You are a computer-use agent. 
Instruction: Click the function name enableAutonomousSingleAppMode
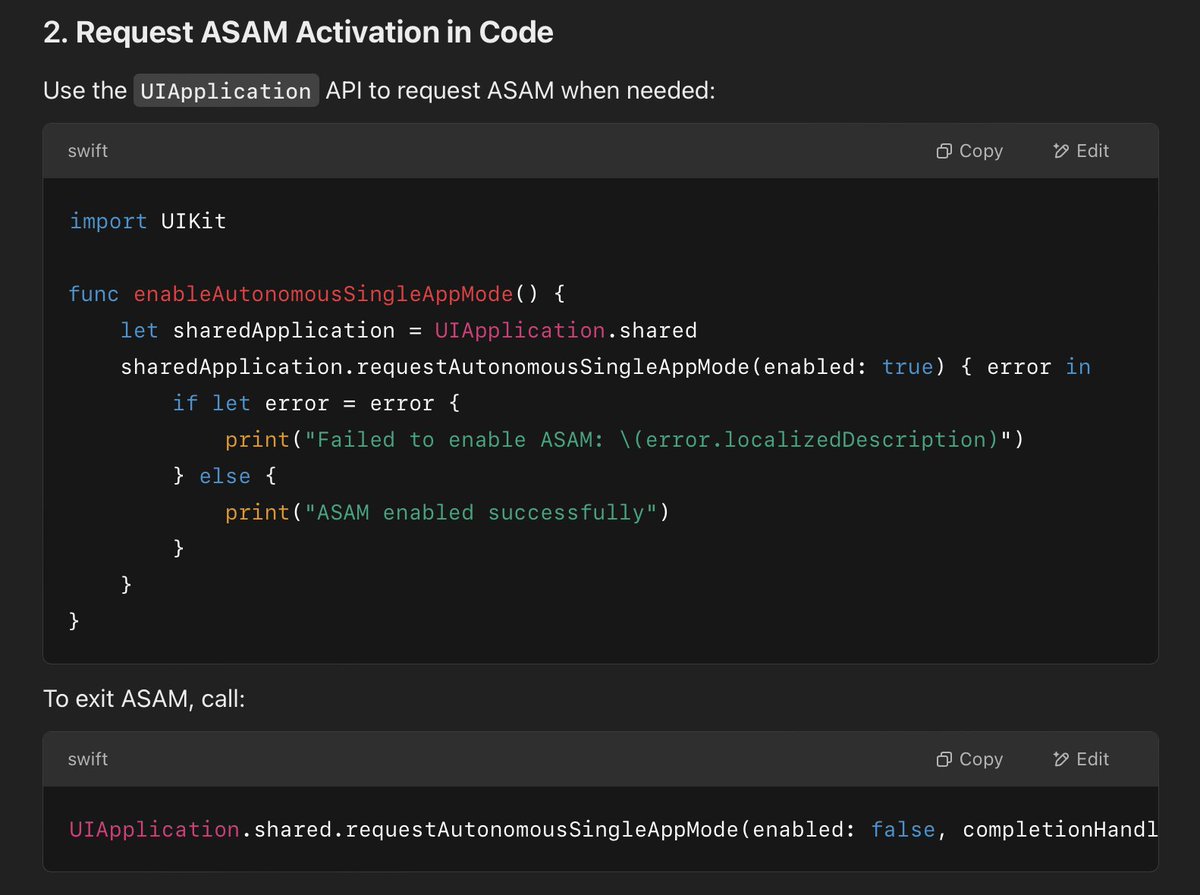pyautogui.click(x=323, y=294)
